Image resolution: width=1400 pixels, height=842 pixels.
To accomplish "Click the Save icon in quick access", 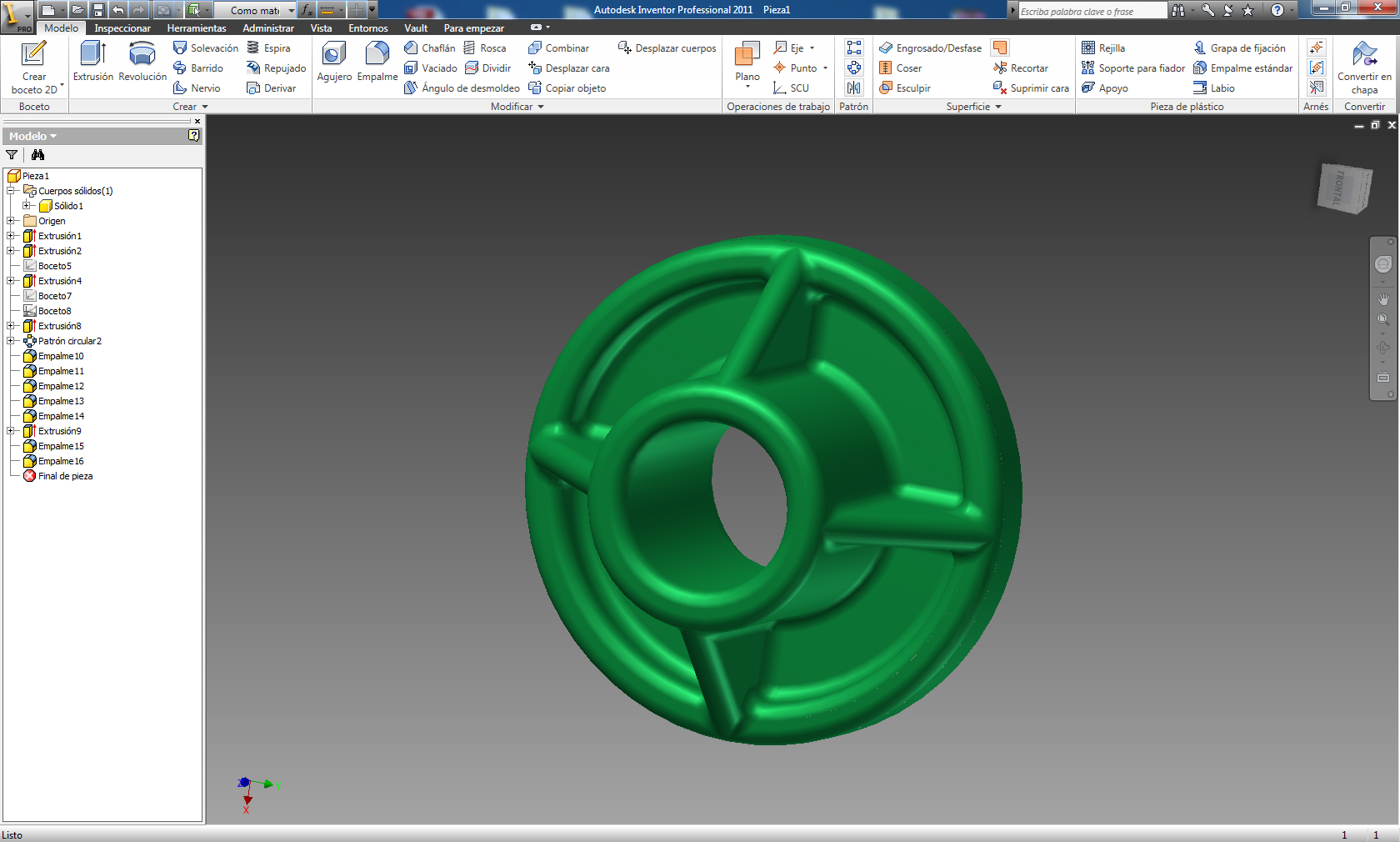I will pos(98,10).
